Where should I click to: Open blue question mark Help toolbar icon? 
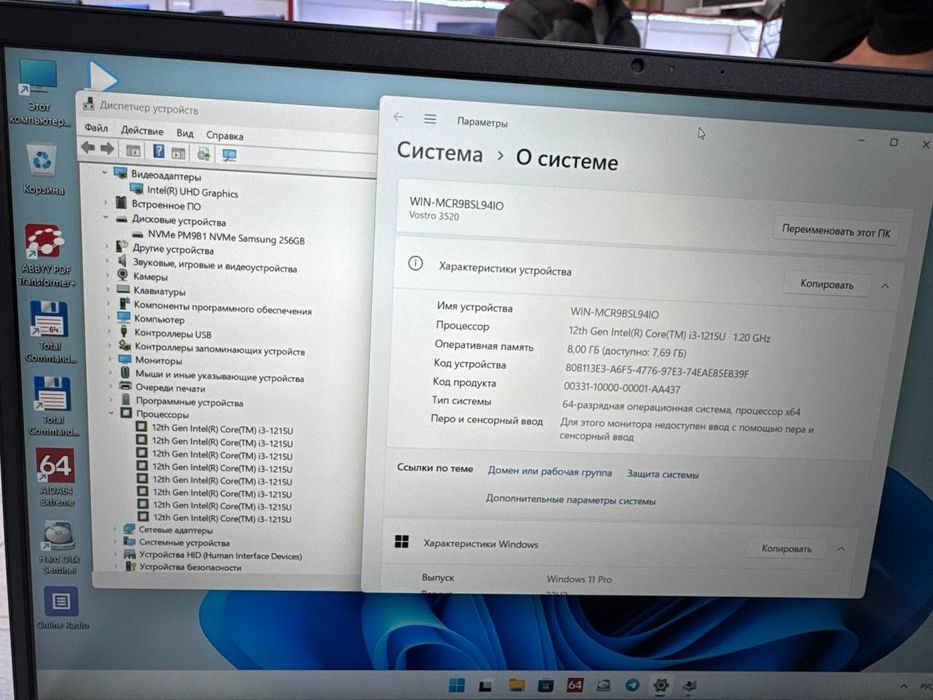pyautogui.click(x=159, y=151)
